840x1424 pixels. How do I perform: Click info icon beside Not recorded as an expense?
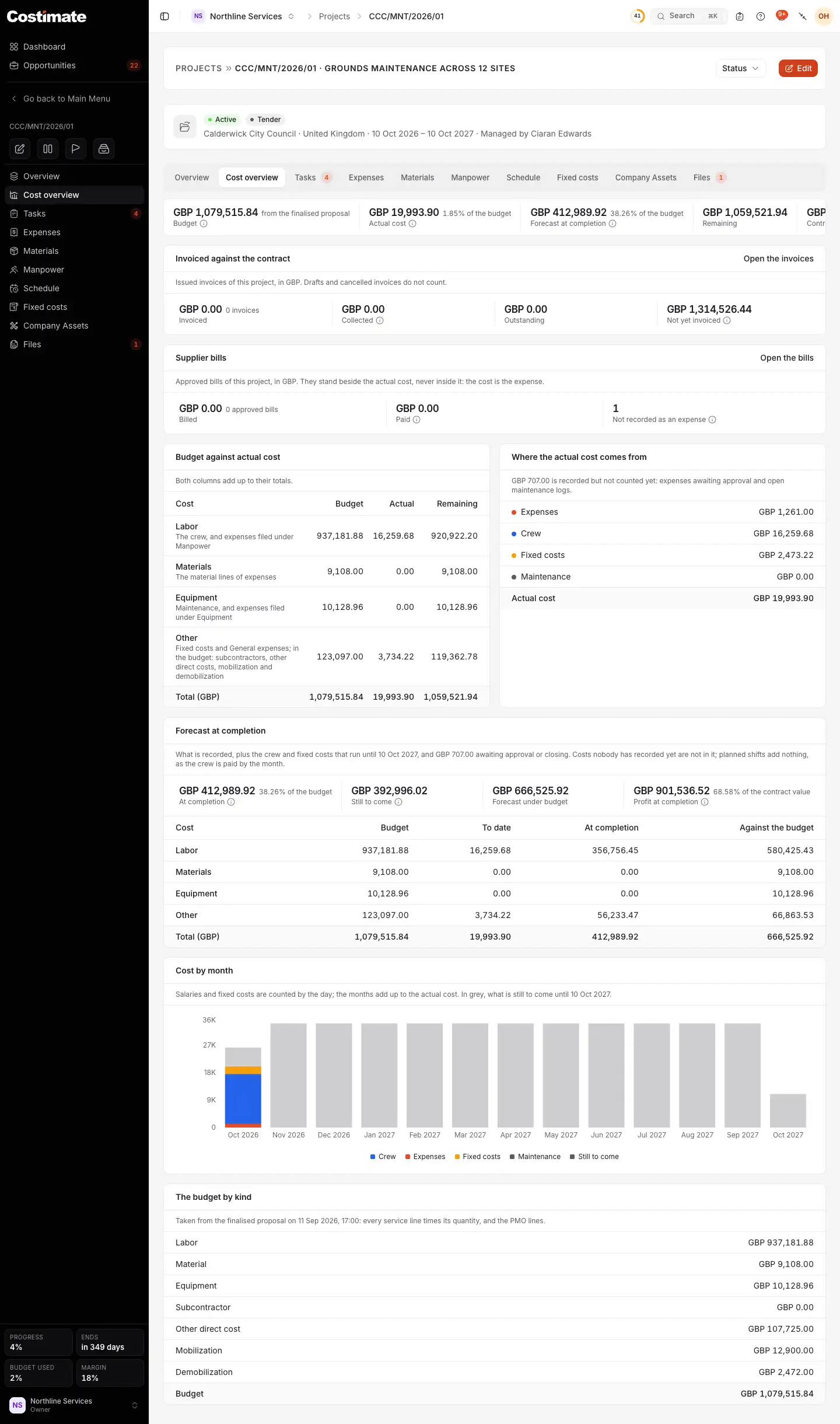(x=712, y=420)
